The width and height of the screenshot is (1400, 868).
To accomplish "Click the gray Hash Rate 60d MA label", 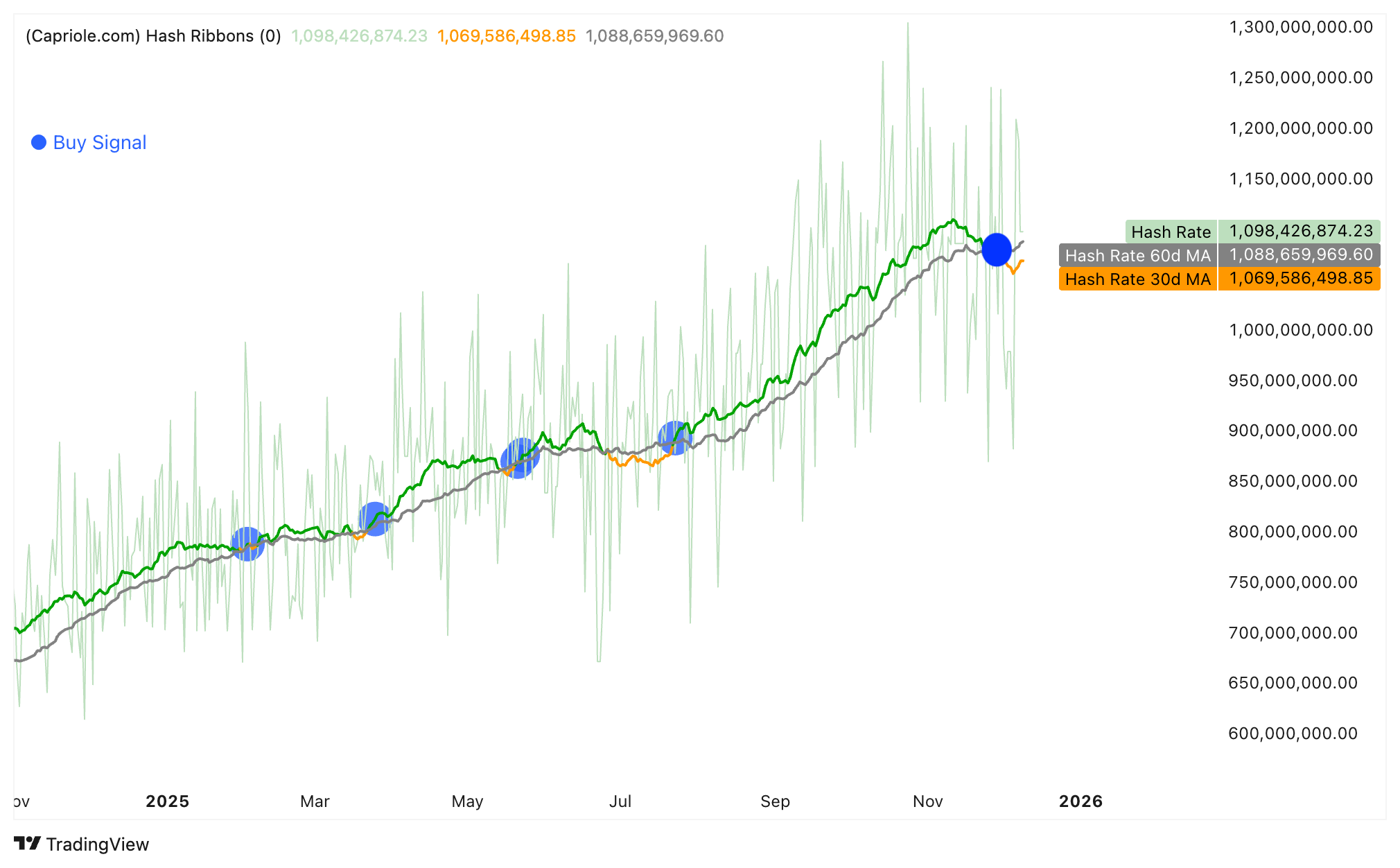I will pyautogui.click(x=1137, y=255).
